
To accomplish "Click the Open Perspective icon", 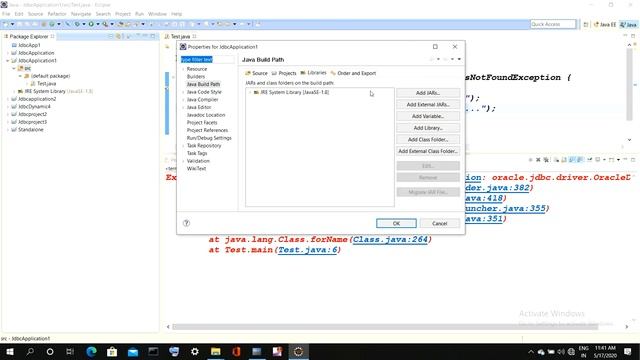I will (586, 24).
